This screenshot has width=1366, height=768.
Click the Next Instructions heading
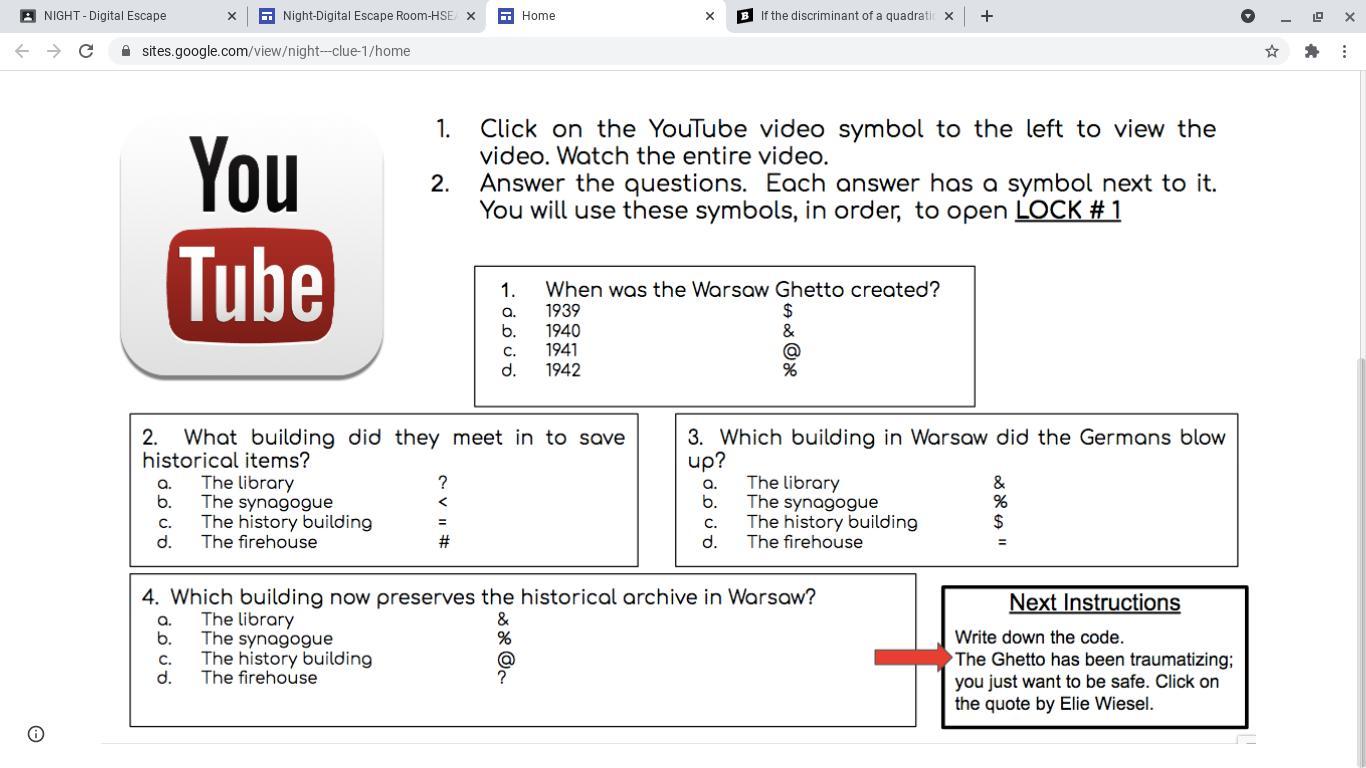(x=1094, y=603)
